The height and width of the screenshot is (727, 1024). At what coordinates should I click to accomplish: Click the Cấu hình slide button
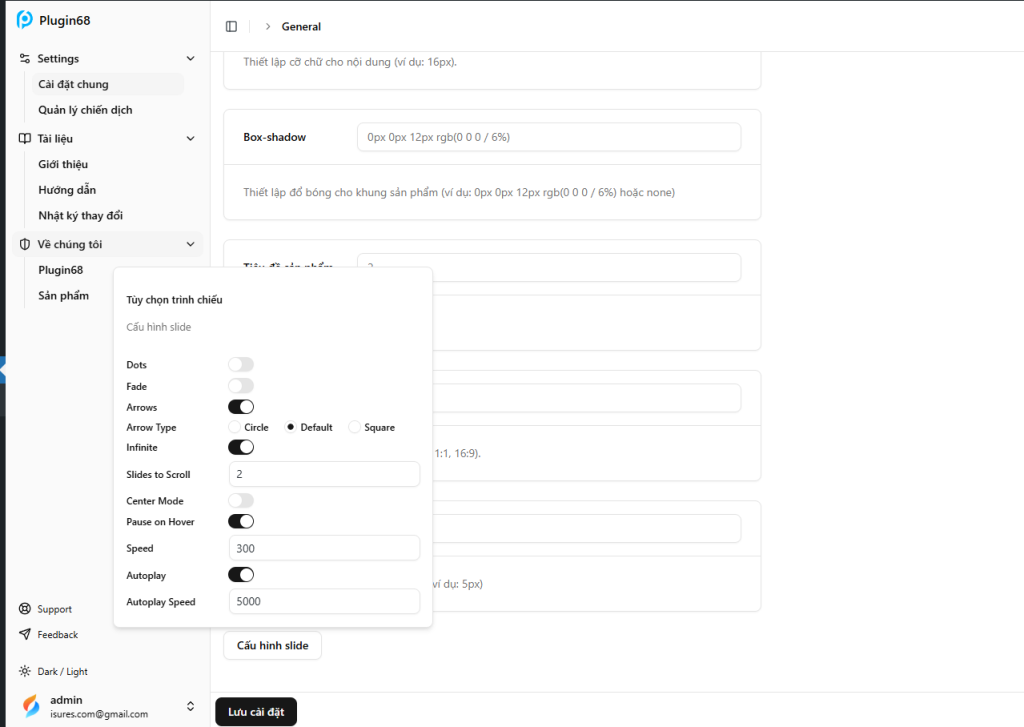[272, 646]
